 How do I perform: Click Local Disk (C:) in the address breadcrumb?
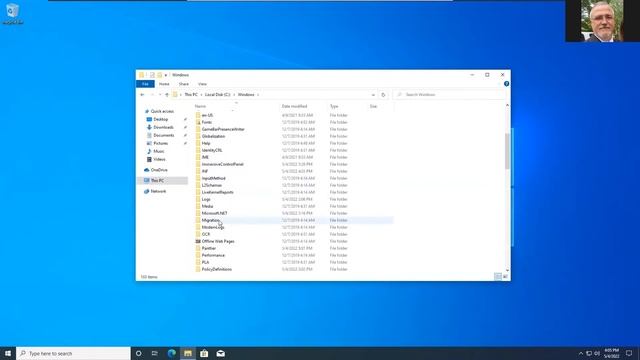tap(218, 95)
